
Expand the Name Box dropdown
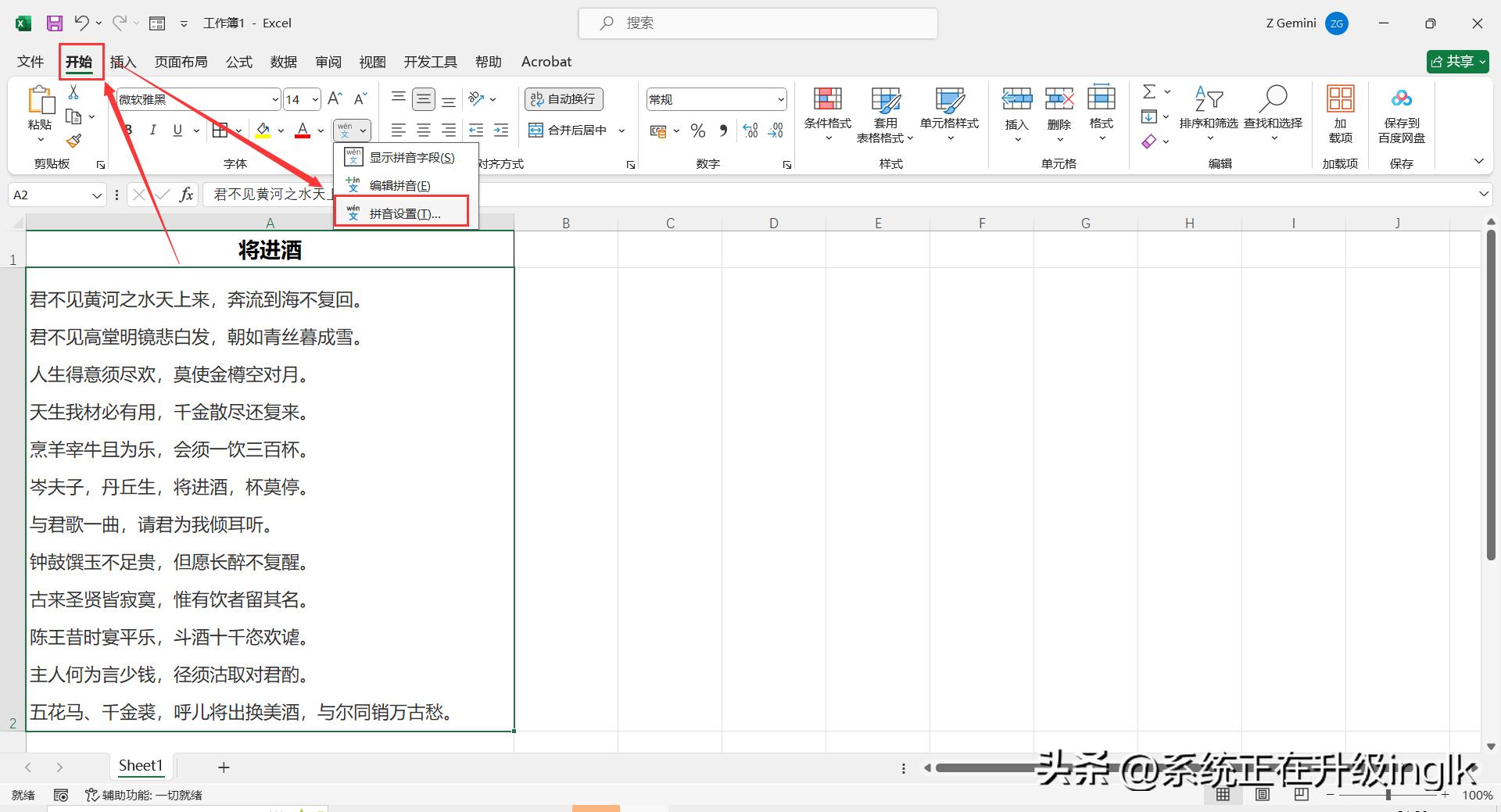[x=97, y=195]
